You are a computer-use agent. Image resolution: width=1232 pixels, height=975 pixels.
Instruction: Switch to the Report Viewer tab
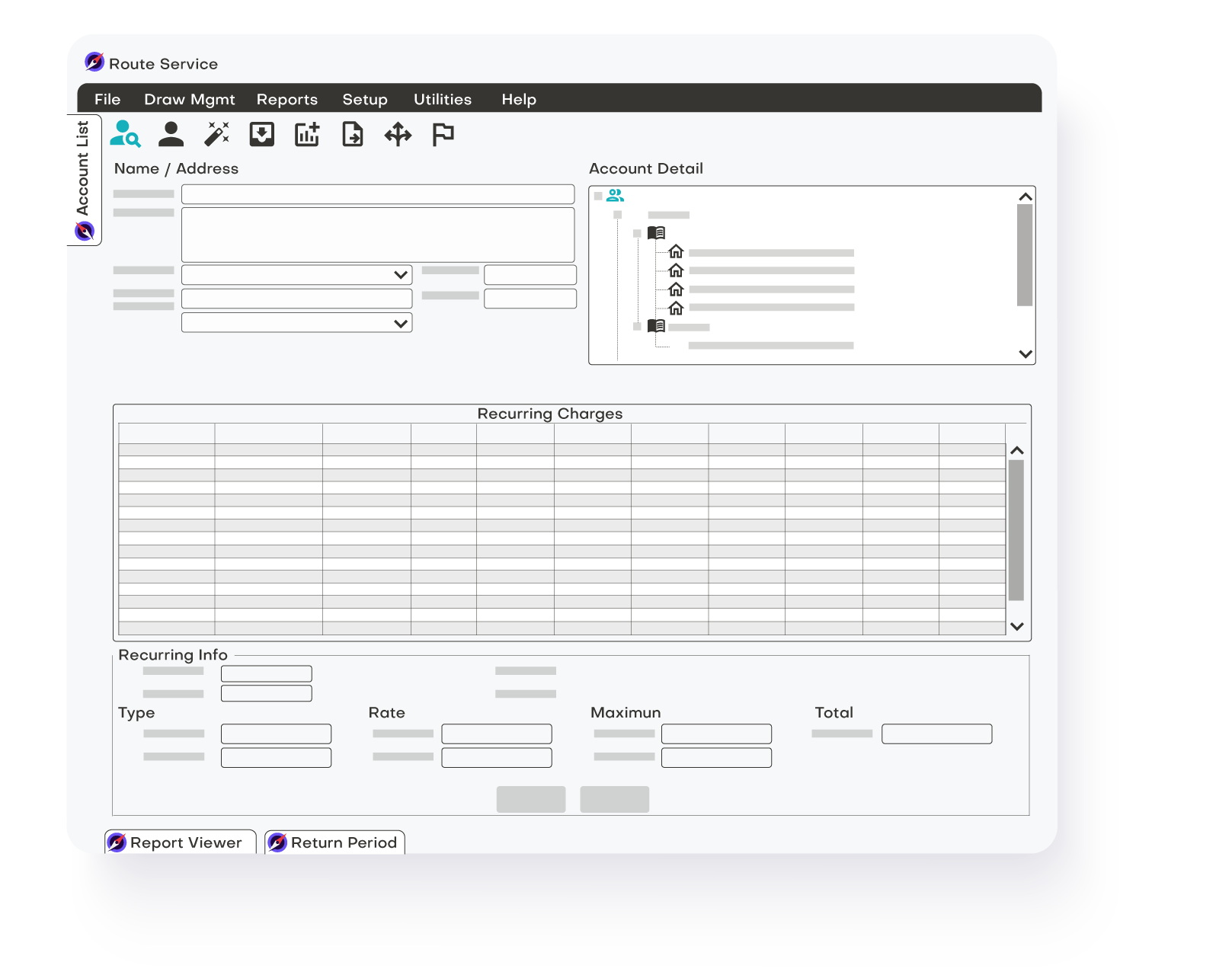tap(181, 842)
